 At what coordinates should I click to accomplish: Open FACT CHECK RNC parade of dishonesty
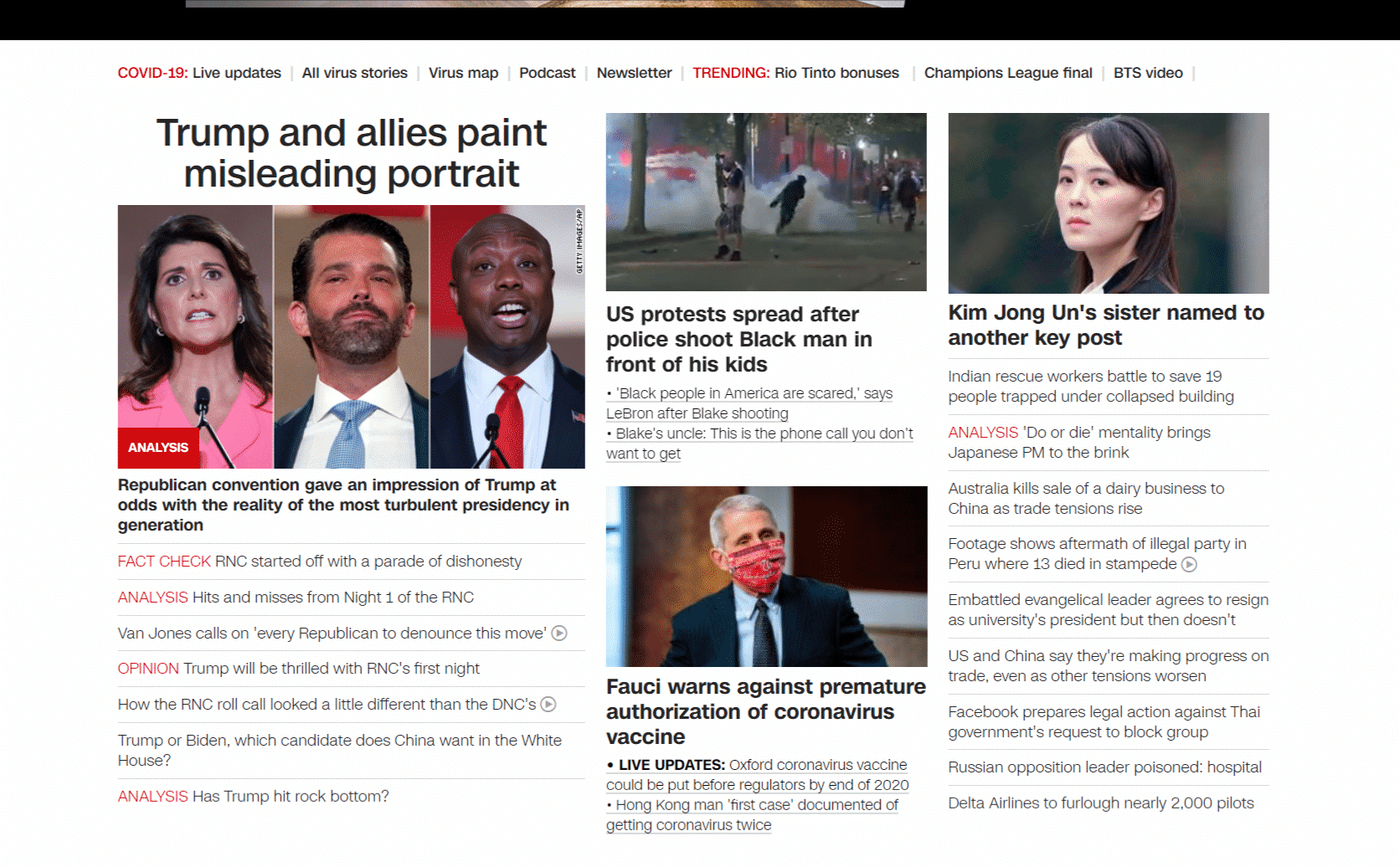click(320, 562)
